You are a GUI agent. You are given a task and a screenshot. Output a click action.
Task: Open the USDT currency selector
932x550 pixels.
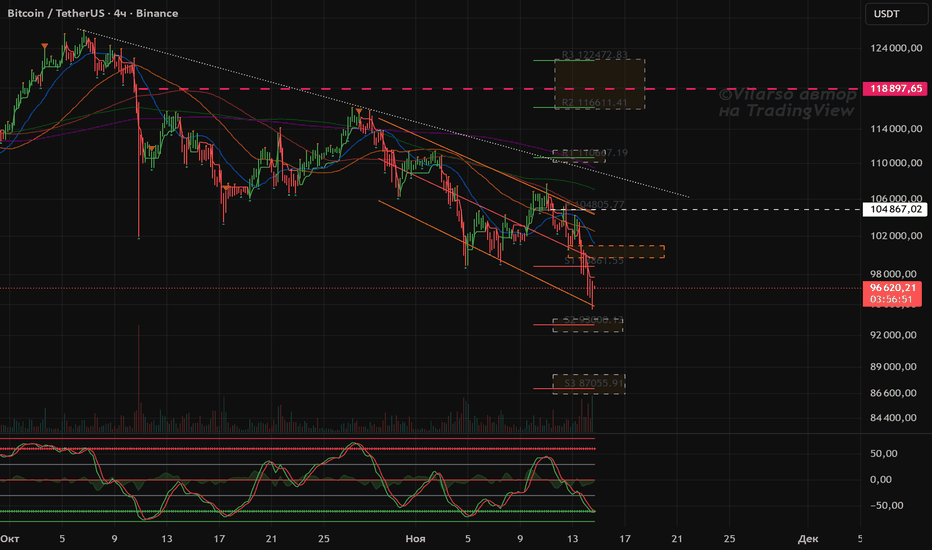click(888, 14)
